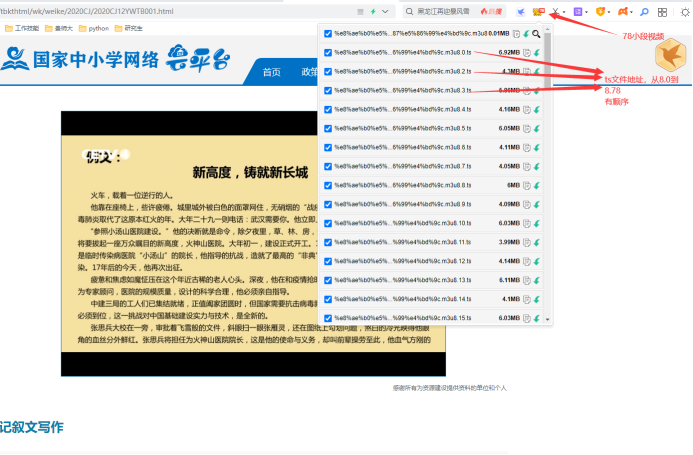Click the green lightning icon in address bar
This screenshot has height=455, width=693.
click(373, 11)
